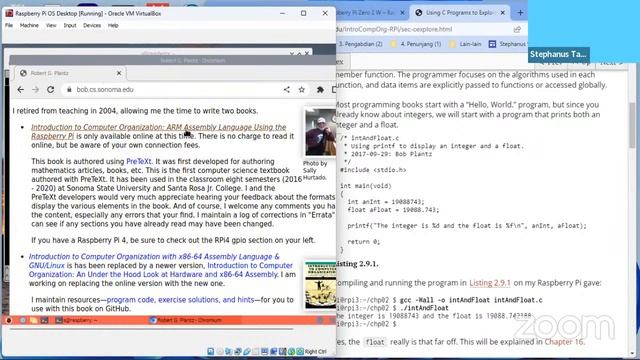Go back in Raspberry Pi Chromium browser
Image resolution: width=640 pixels, height=360 pixels.
tap(20, 89)
